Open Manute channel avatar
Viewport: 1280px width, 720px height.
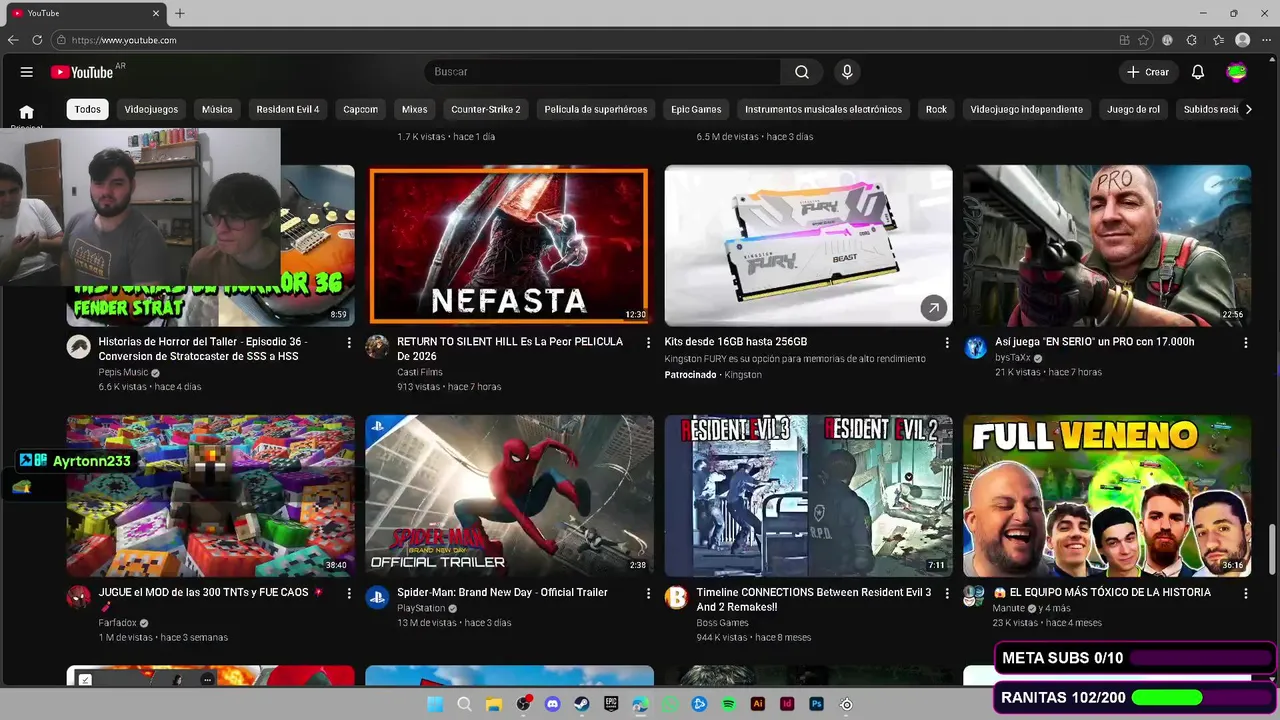[974, 597]
